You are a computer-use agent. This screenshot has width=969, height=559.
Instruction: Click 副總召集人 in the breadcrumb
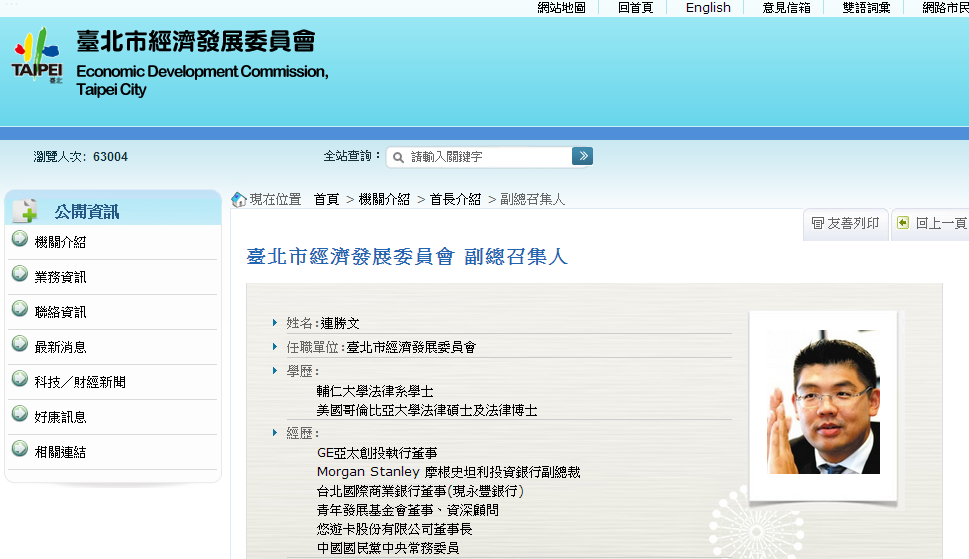532,199
